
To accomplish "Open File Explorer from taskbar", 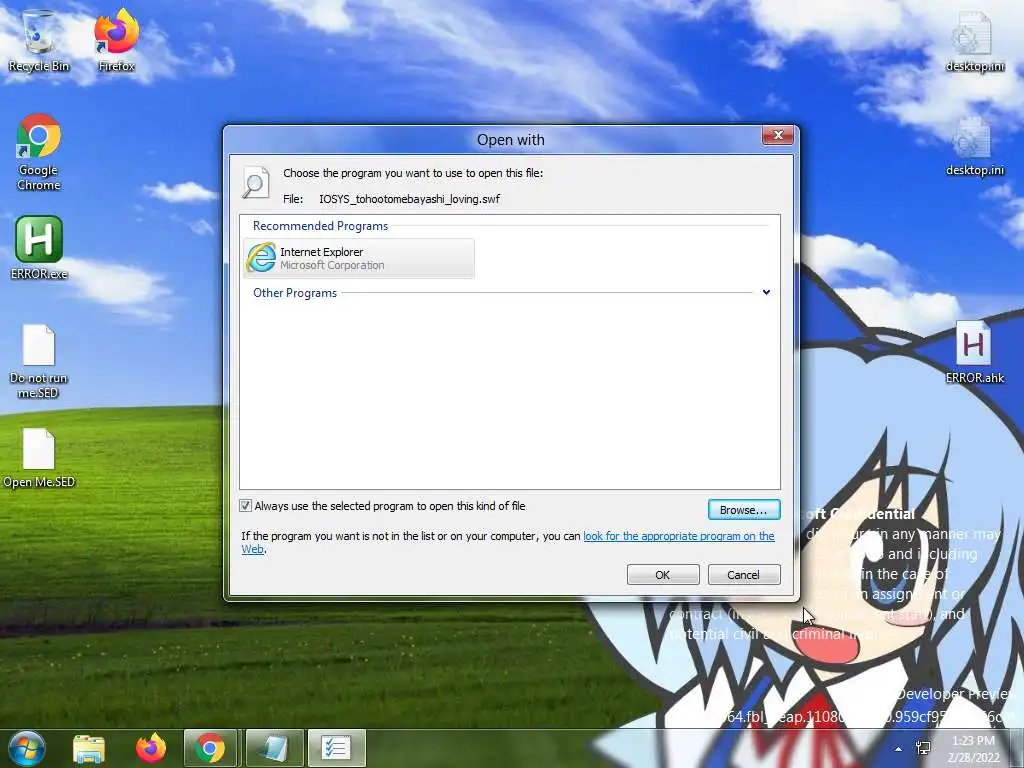I will click(89, 748).
